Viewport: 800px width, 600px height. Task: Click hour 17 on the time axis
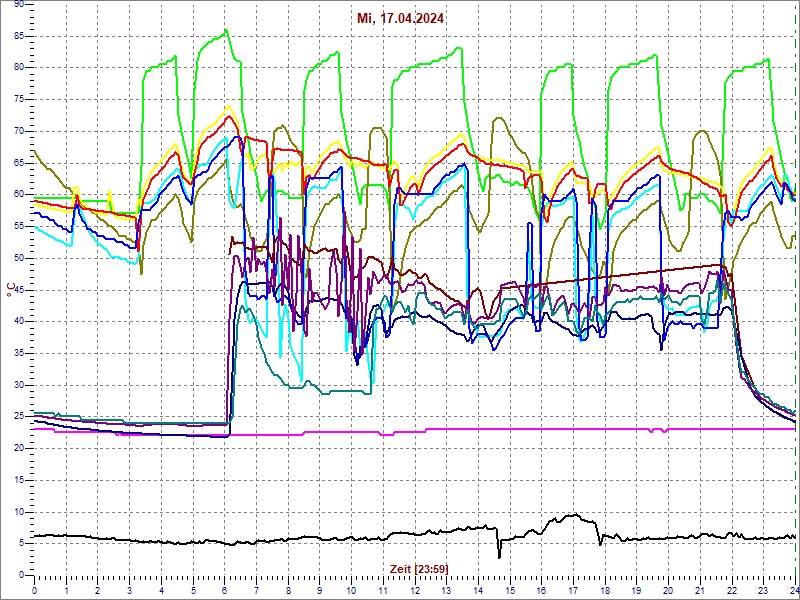click(573, 590)
